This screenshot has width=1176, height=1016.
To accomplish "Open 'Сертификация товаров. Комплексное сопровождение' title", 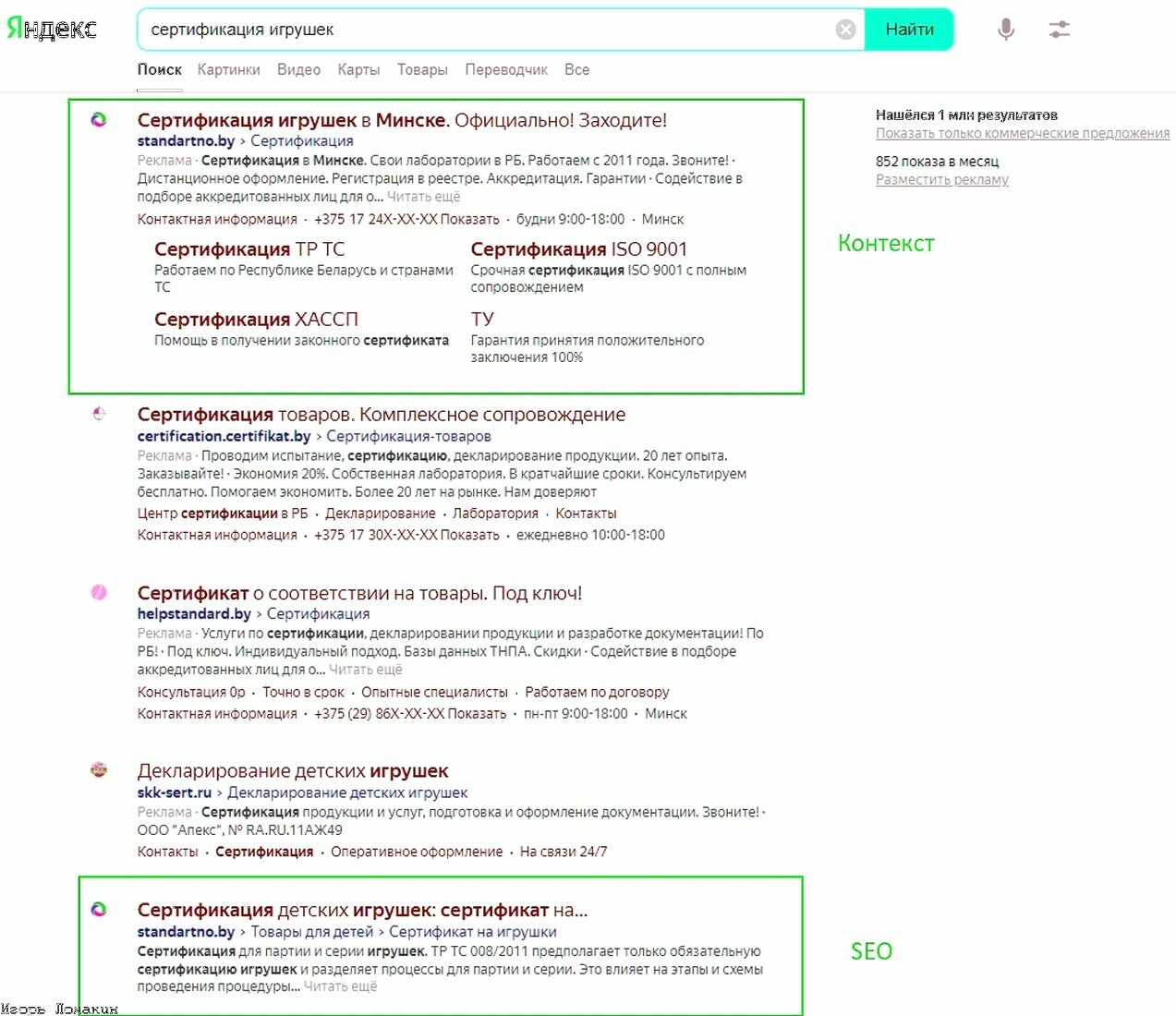I will click(382, 415).
